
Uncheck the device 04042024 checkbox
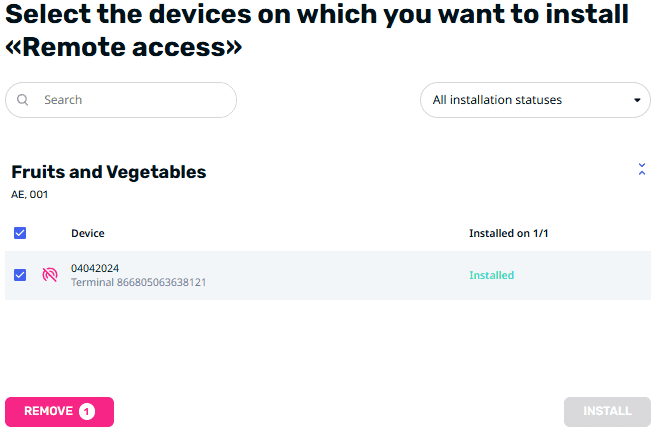20,275
